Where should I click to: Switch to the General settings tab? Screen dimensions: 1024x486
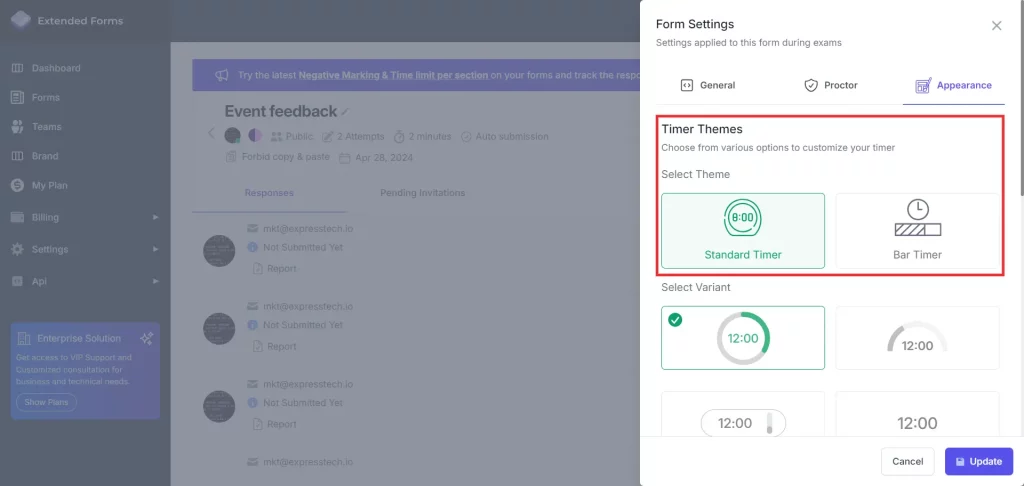tap(708, 85)
